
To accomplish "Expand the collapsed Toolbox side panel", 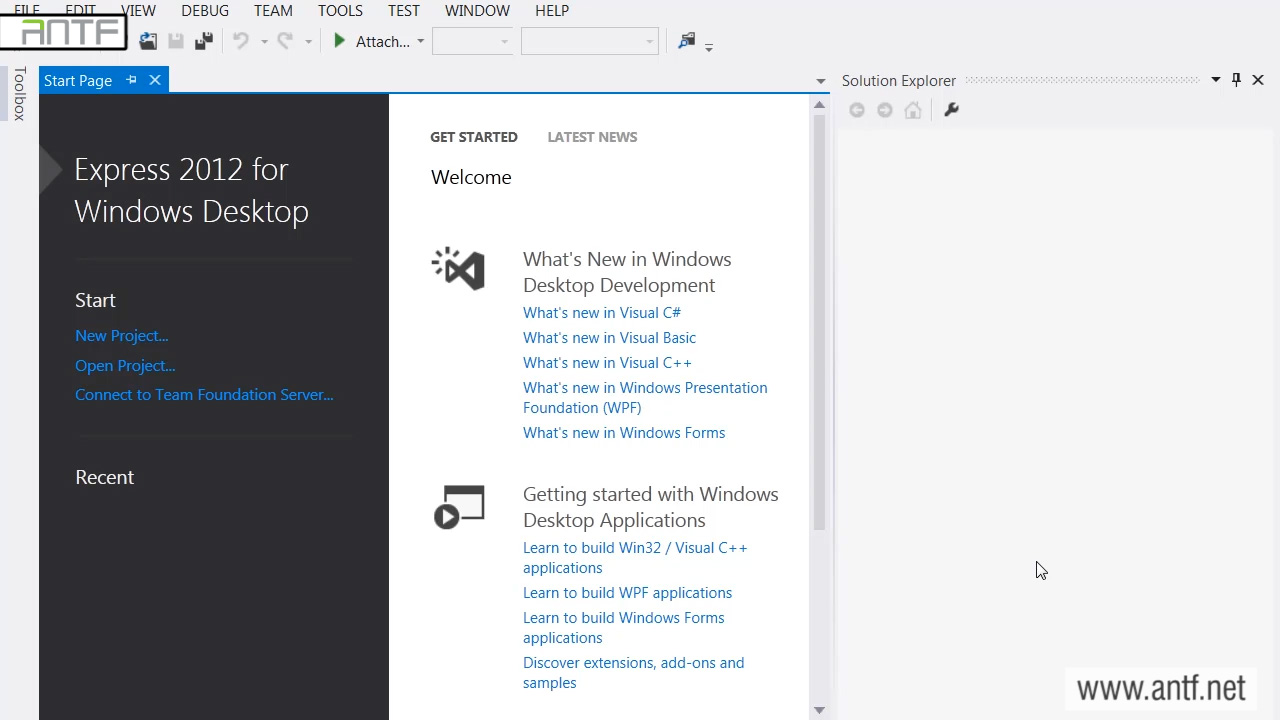I will point(19,94).
